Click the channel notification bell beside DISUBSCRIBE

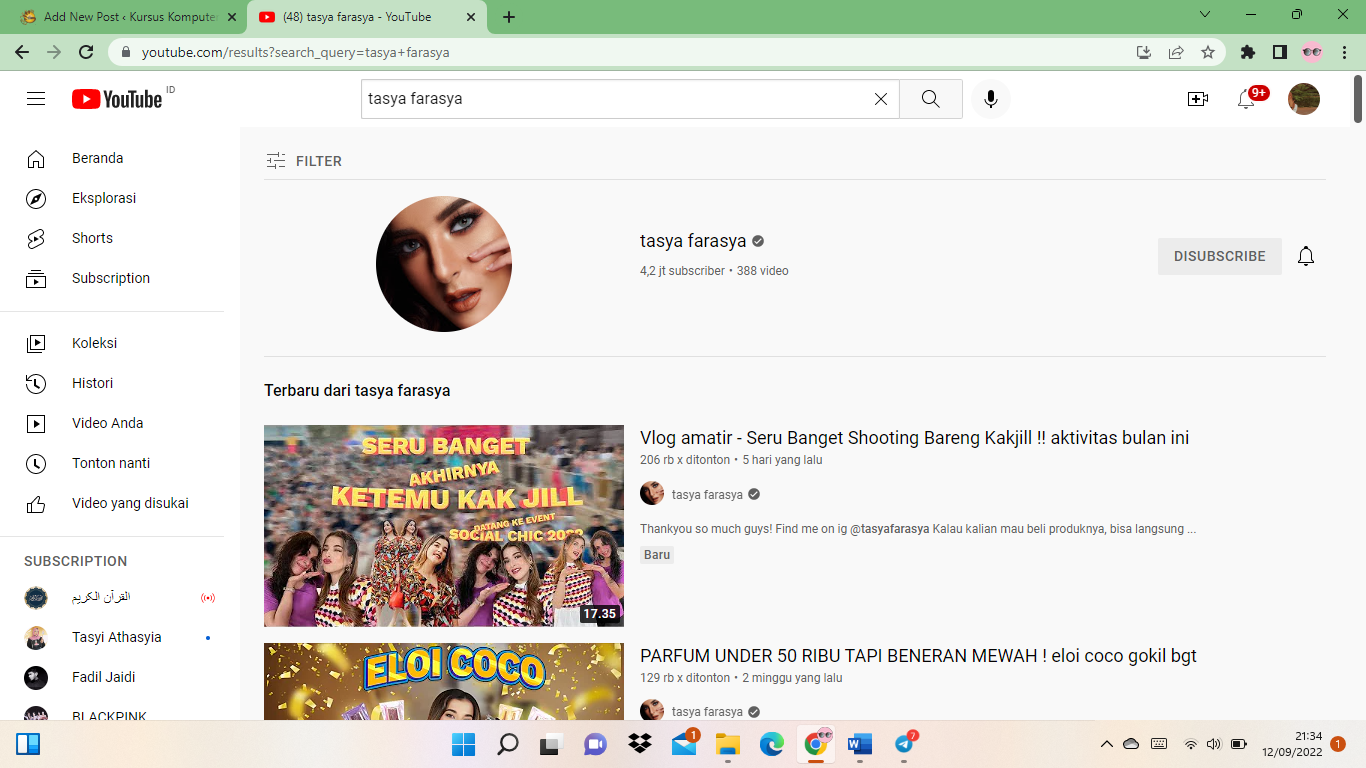[x=1306, y=256]
